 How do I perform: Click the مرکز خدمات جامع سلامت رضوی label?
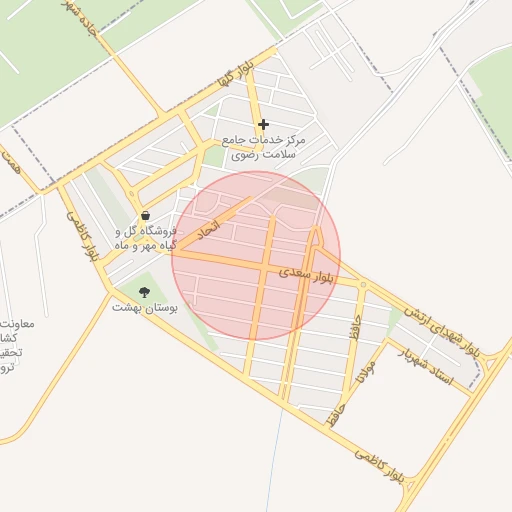[x=263, y=147]
